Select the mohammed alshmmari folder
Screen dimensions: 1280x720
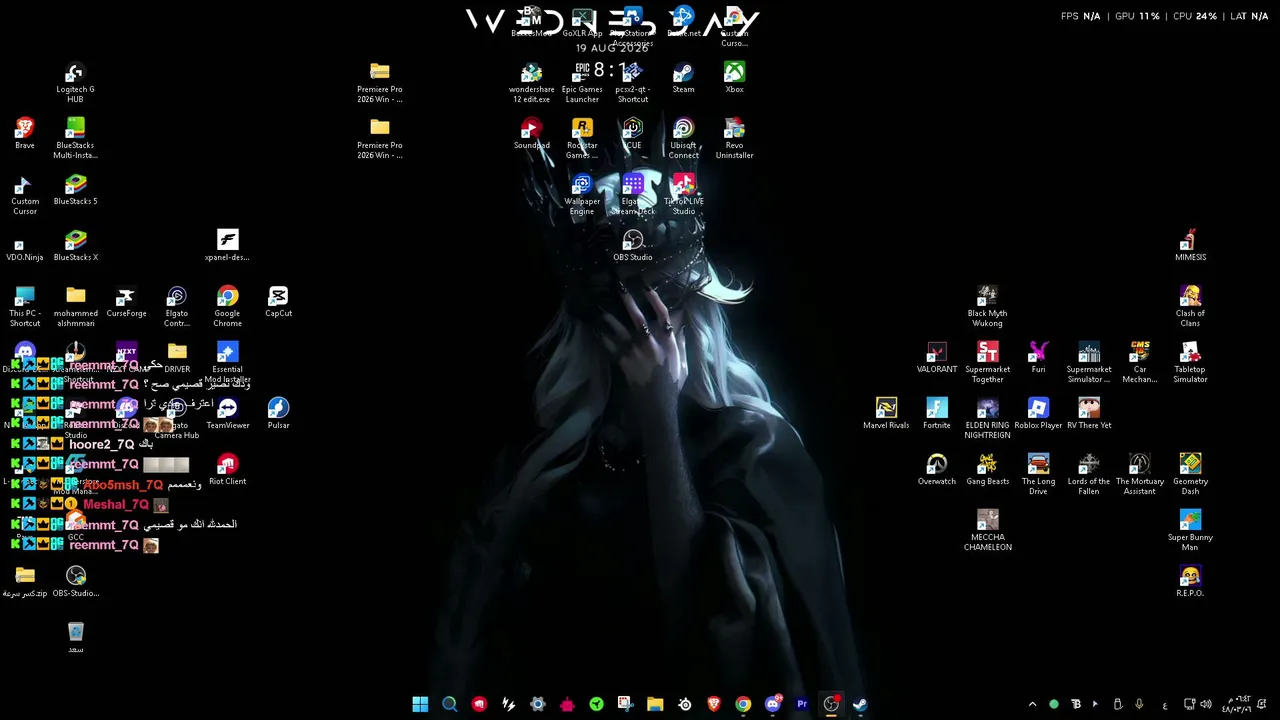pos(75,307)
